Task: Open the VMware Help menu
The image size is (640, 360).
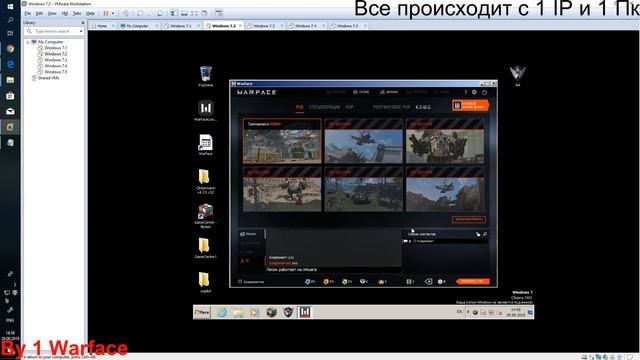Action: [x=90, y=13]
